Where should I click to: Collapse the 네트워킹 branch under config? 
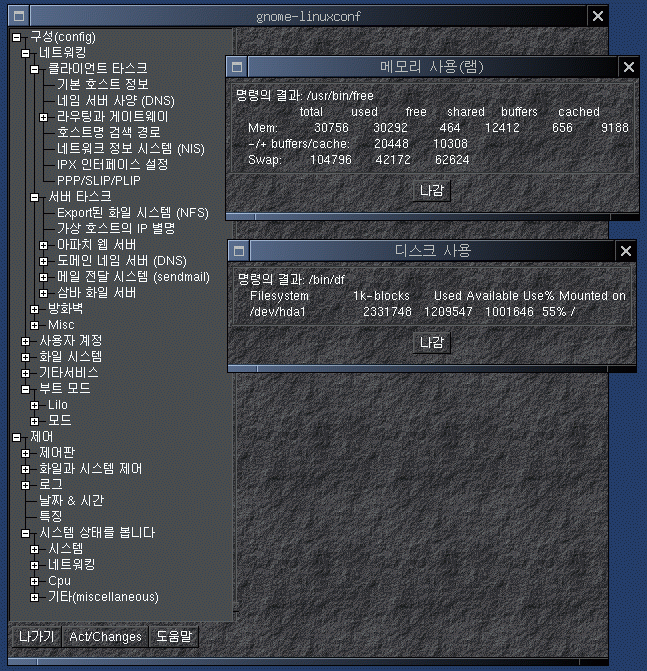coord(26,53)
